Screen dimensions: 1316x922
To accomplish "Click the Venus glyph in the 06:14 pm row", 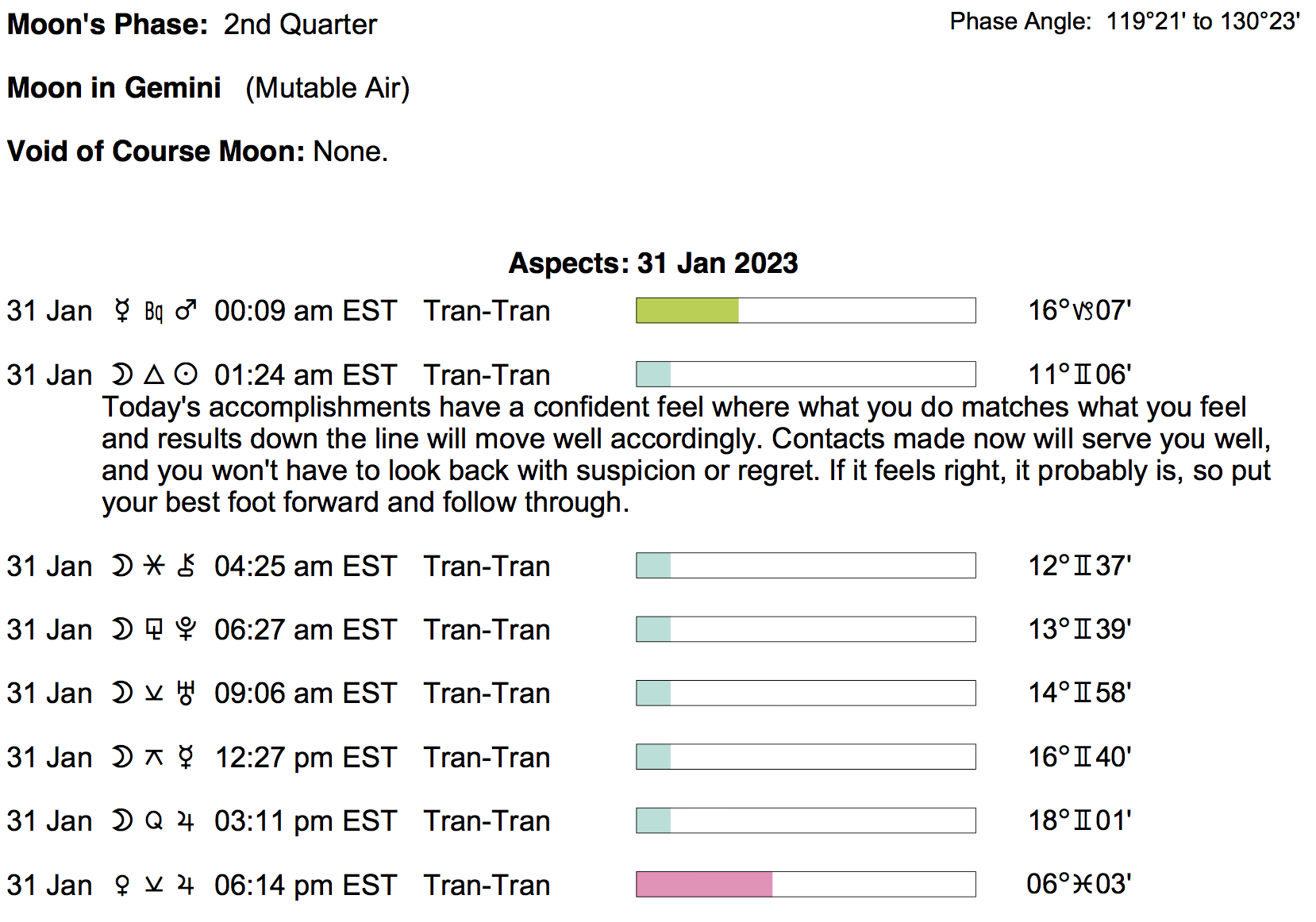I will click(x=122, y=885).
